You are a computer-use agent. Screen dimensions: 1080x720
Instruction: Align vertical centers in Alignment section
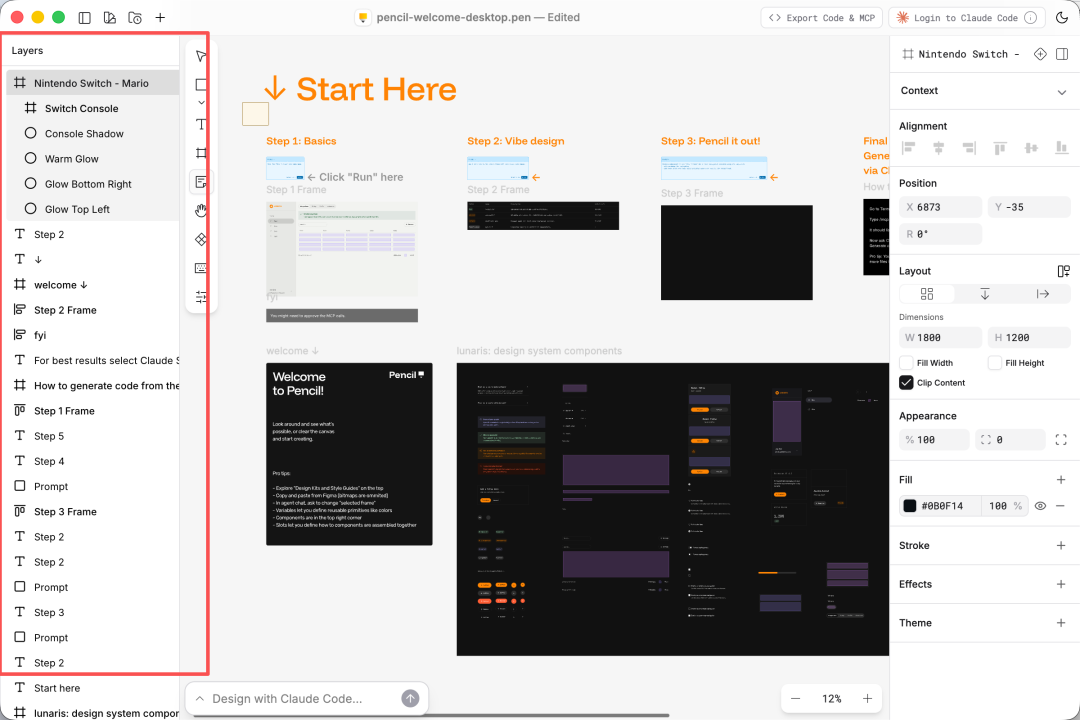[1031, 147]
